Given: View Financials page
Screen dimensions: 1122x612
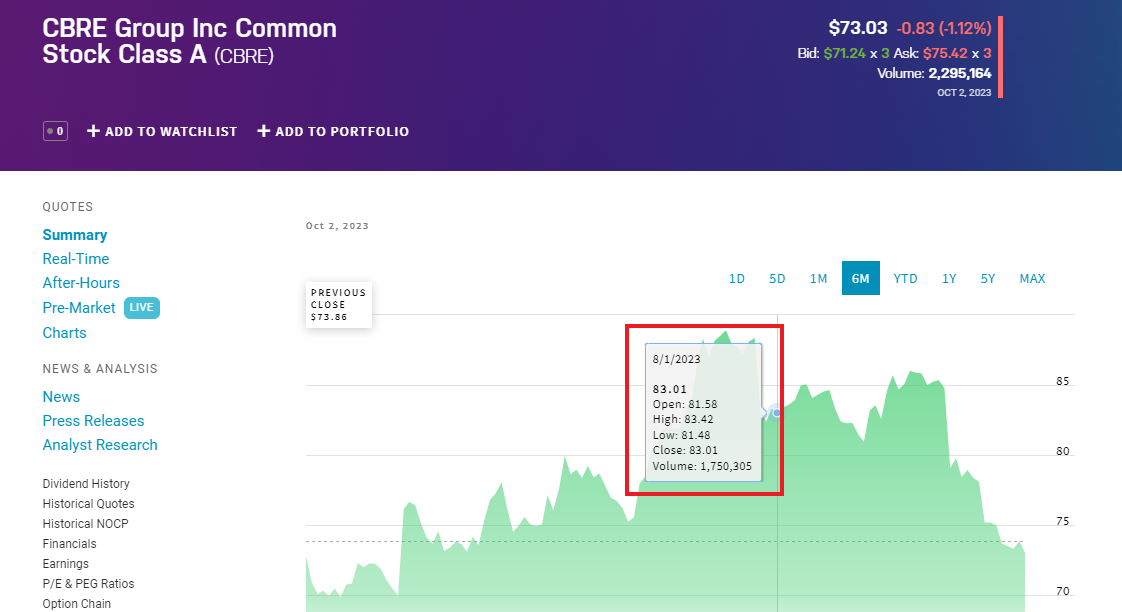Looking at the screenshot, I should coord(69,544).
